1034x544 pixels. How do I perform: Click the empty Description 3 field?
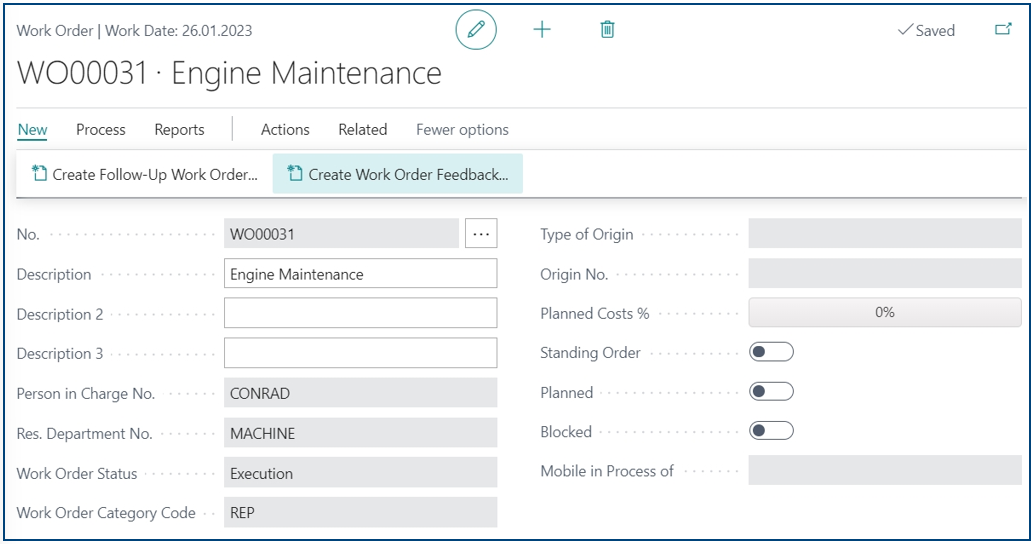(x=361, y=353)
